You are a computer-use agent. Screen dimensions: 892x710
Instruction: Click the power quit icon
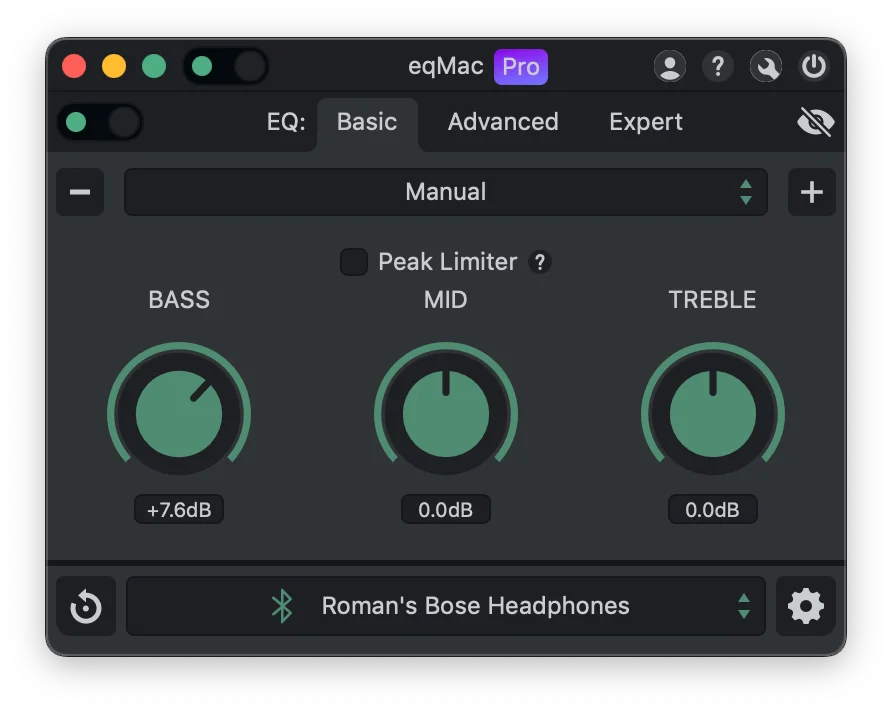[x=813, y=67]
